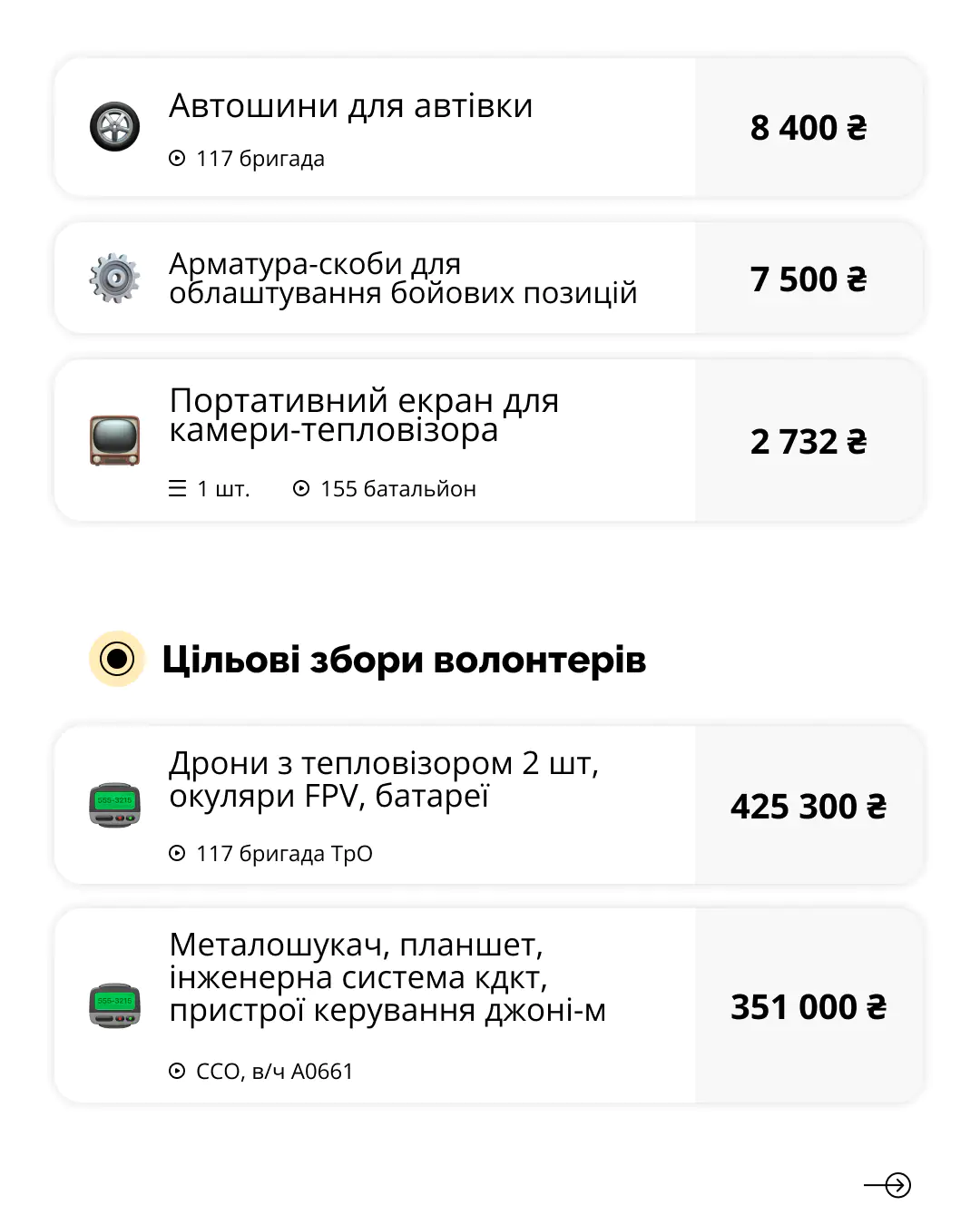Click the 351 000 ₴ amount

pyautogui.click(x=808, y=1007)
